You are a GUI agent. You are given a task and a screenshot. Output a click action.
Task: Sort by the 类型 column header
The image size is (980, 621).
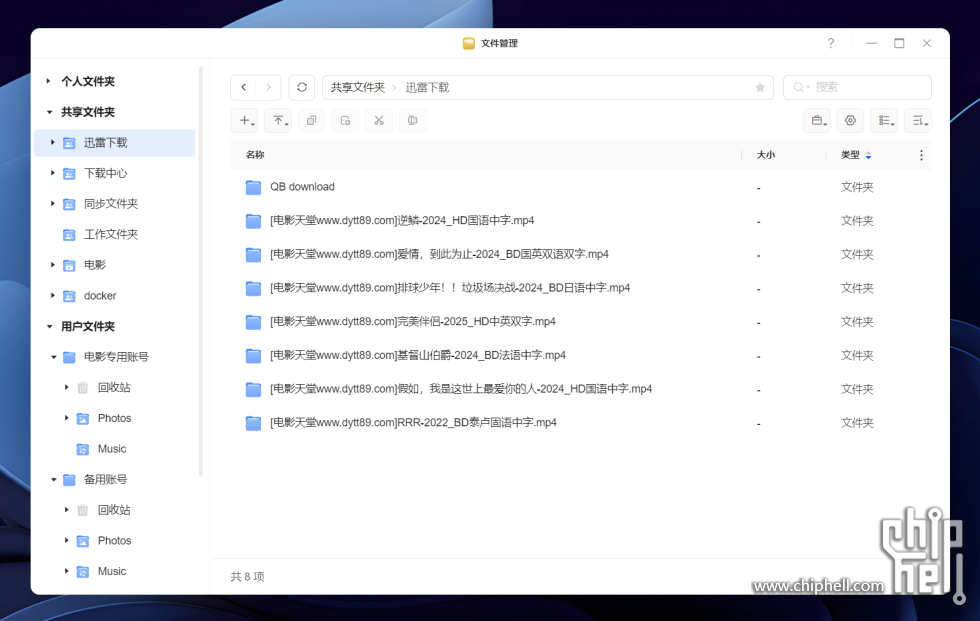click(850, 155)
